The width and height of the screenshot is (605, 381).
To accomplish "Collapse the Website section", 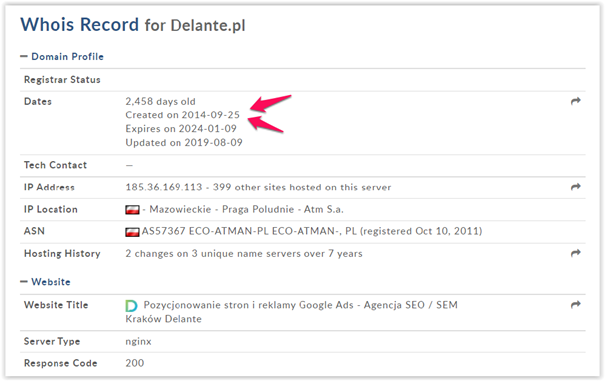I will (46, 282).
